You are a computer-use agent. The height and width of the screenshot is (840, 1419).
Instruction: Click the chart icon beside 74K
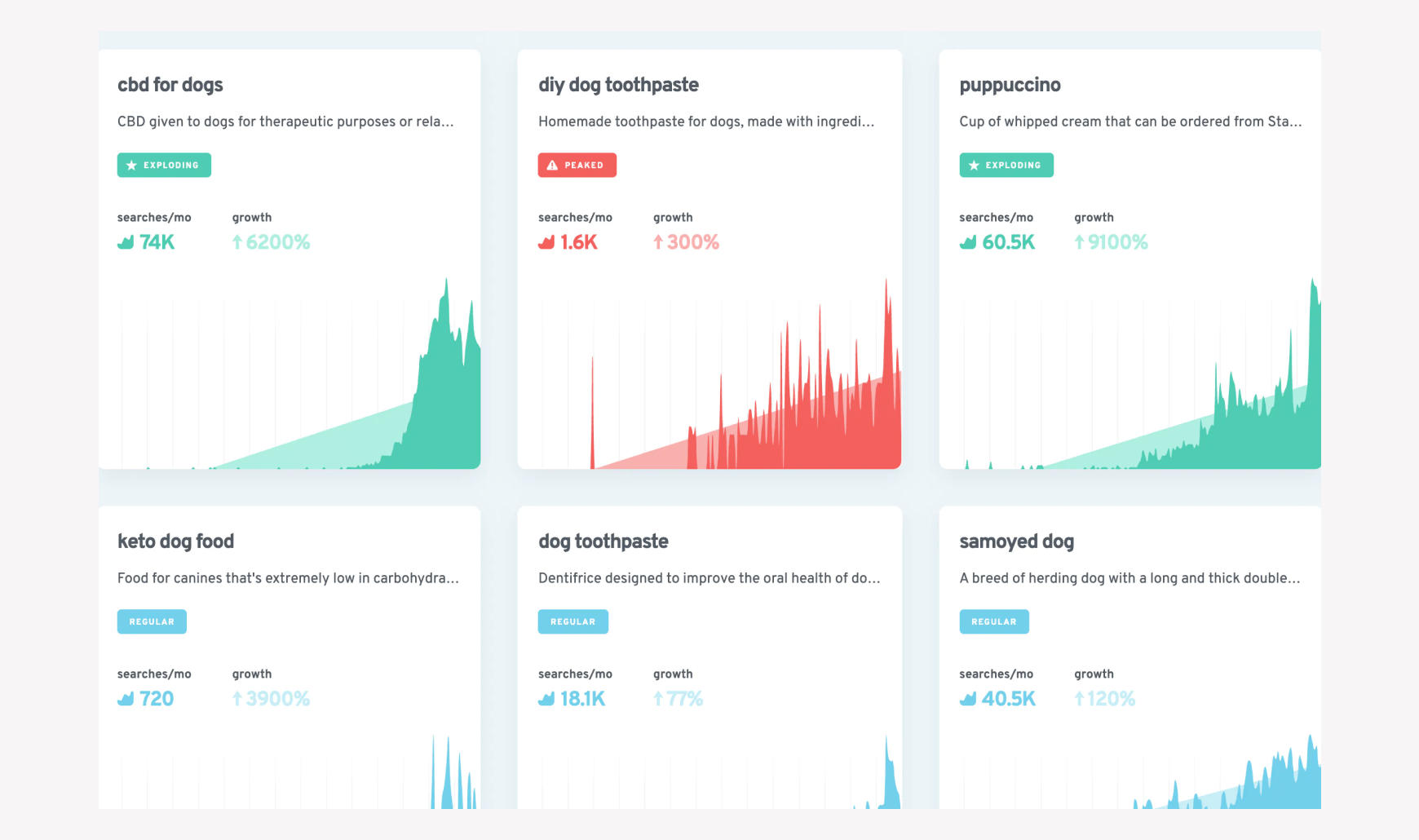[126, 242]
